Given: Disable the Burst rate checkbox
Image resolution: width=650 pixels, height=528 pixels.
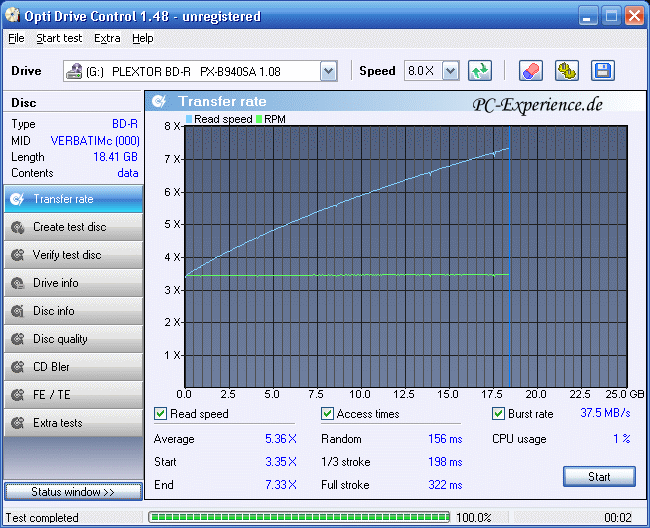Looking at the screenshot, I should pos(499,414).
